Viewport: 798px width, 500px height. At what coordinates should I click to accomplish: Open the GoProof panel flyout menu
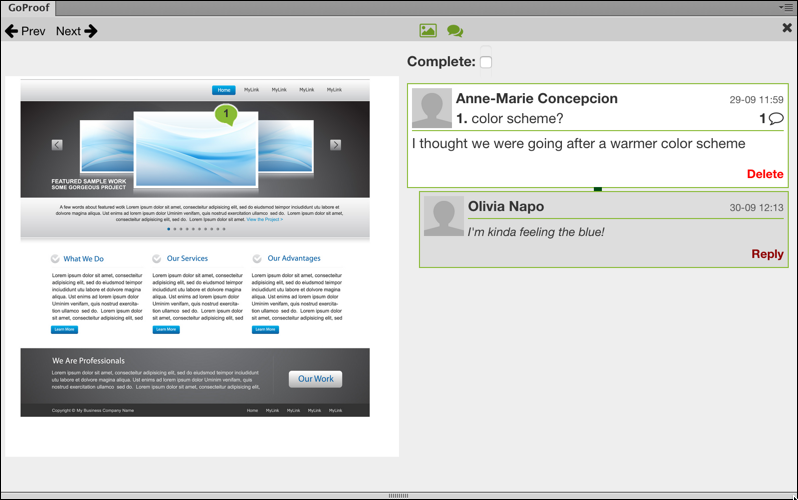coord(786,7)
